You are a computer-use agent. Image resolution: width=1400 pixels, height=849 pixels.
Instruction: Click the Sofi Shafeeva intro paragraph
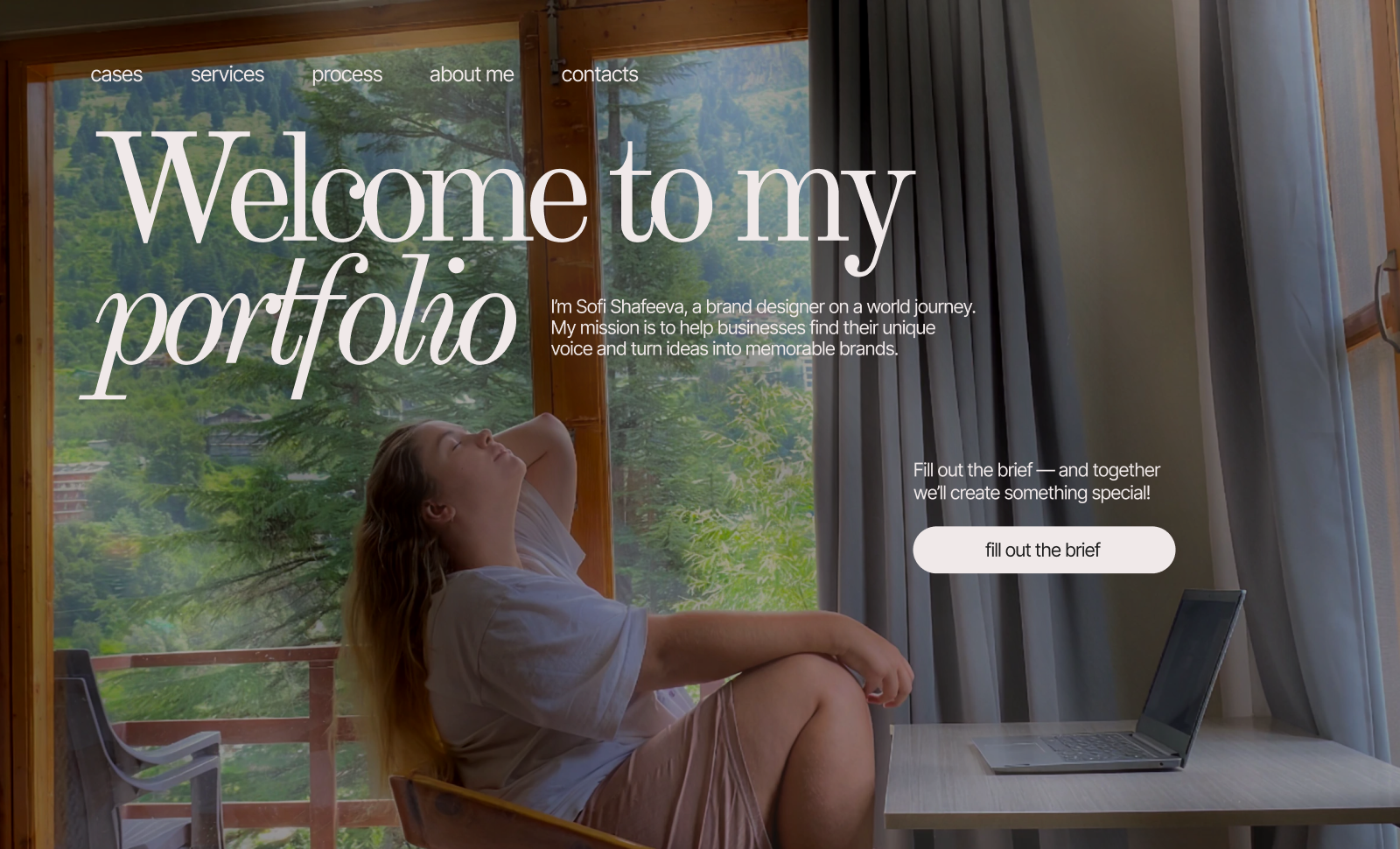[x=763, y=327]
